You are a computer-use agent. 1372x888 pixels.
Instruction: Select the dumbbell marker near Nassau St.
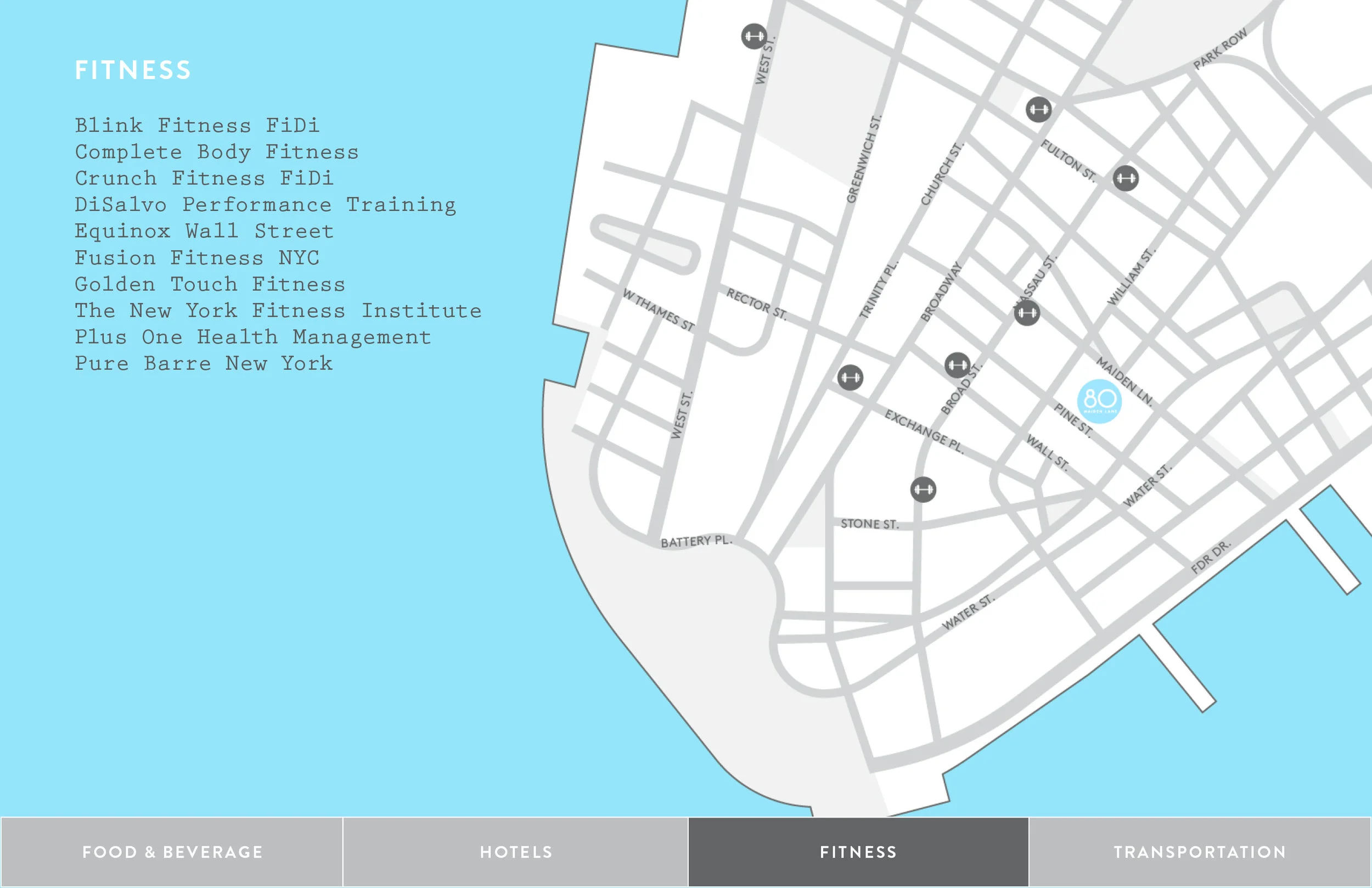click(1027, 313)
